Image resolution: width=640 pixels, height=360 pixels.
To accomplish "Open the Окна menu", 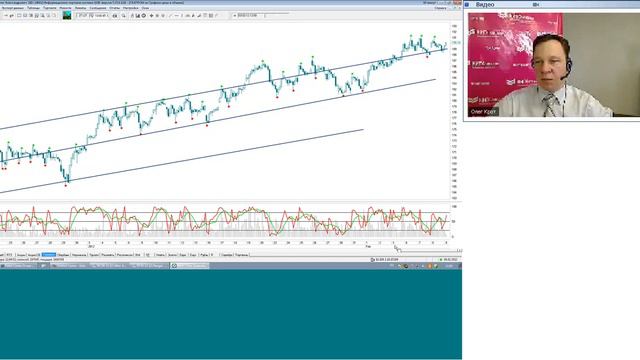I will [x=145, y=8].
